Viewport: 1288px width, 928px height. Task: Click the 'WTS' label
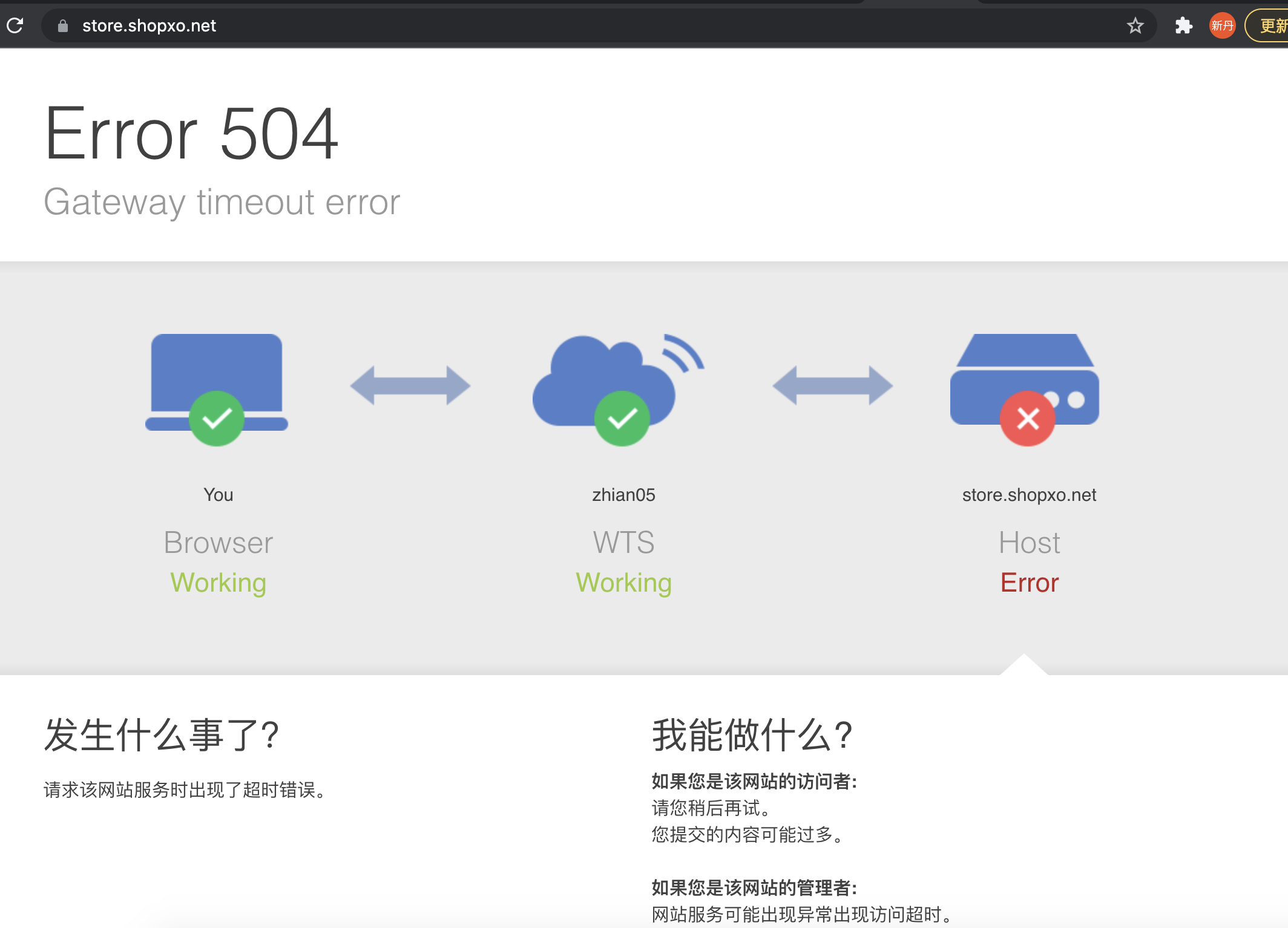click(x=623, y=543)
